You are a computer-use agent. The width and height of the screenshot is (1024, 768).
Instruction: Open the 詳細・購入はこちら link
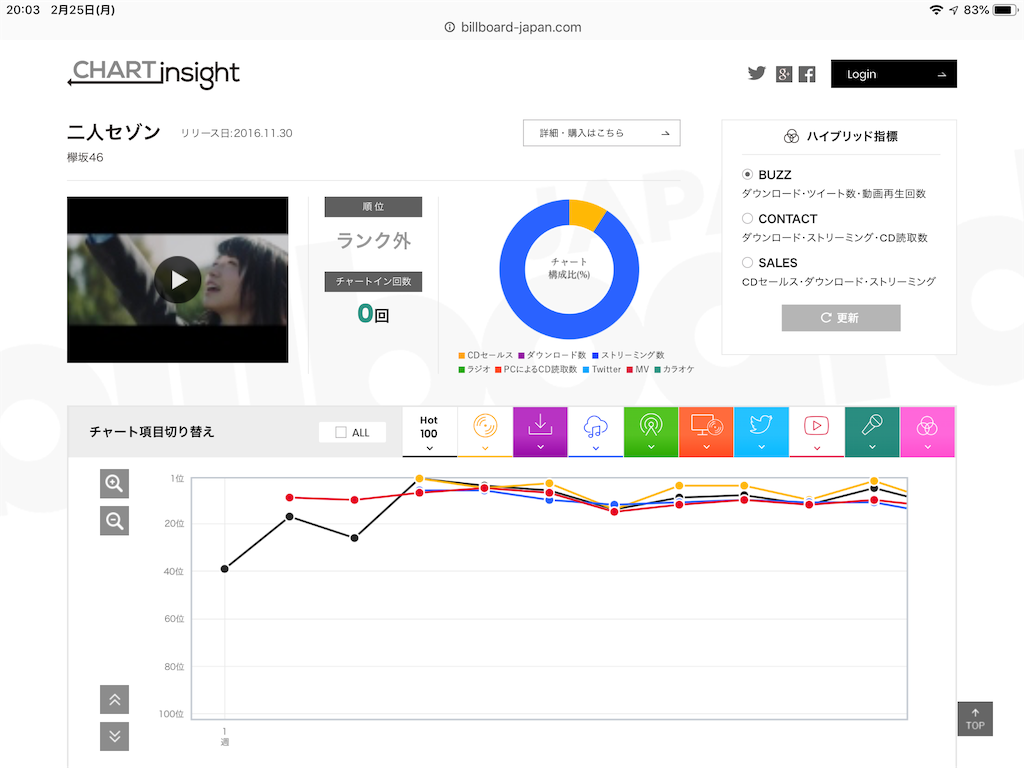point(601,133)
